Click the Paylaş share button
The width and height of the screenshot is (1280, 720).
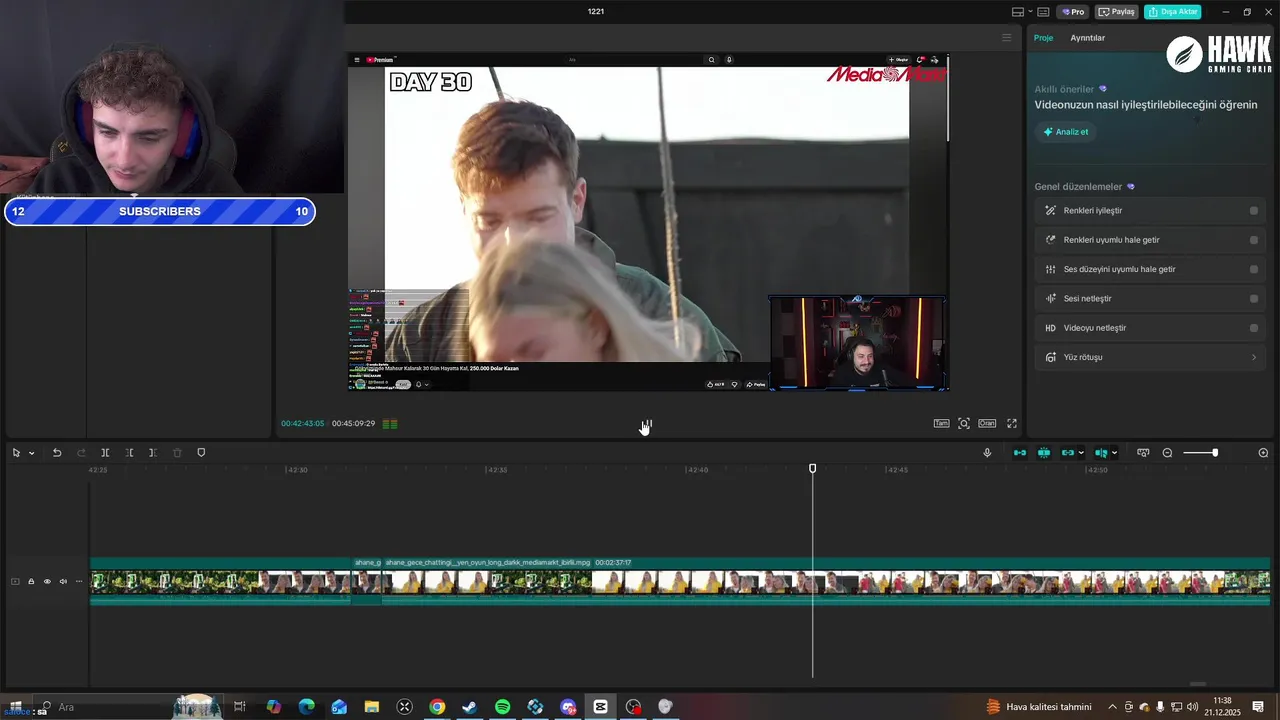point(1116,12)
